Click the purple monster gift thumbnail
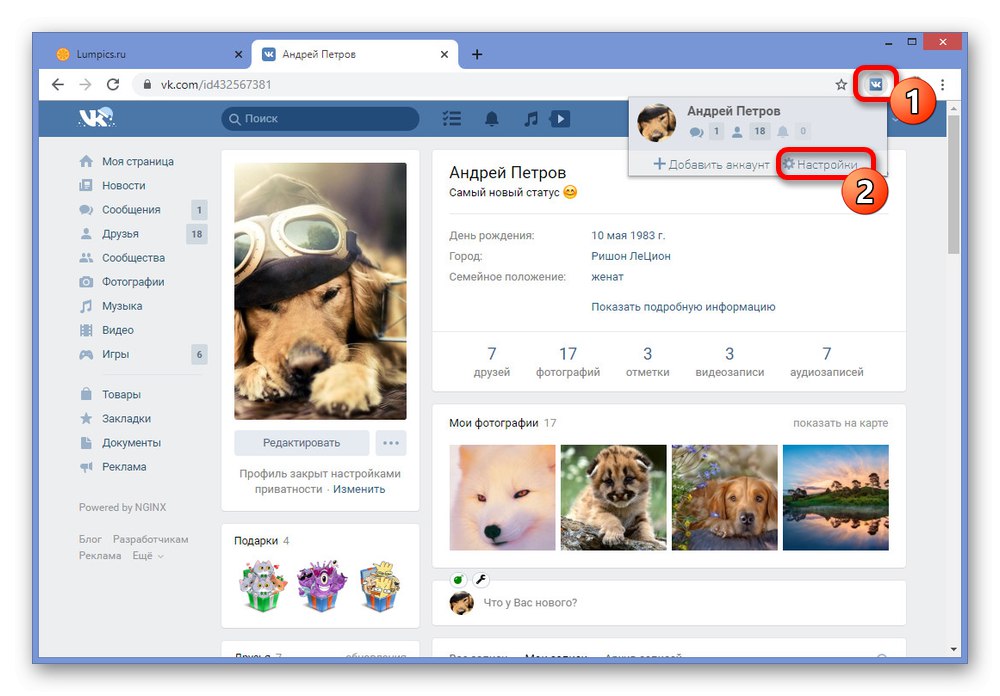1000x696 pixels. 321,586
